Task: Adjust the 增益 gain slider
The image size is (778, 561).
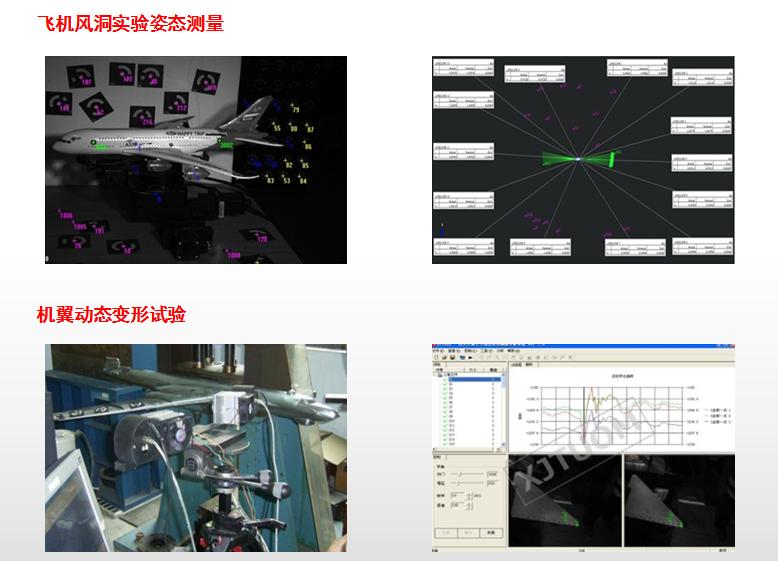Action: point(466,483)
